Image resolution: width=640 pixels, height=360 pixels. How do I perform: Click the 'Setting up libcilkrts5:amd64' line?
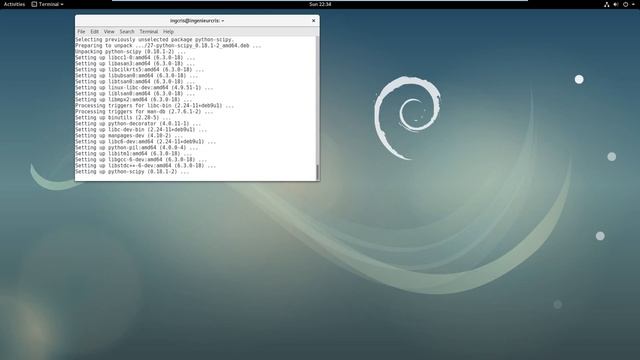(140, 70)
